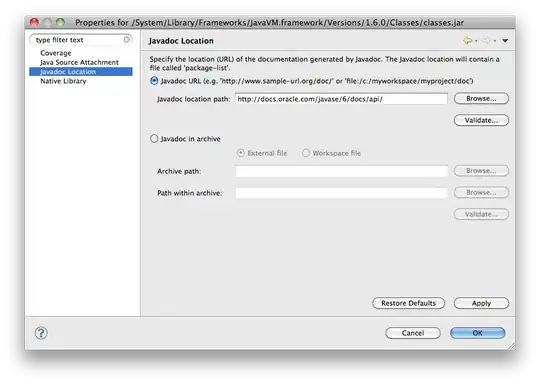
Task: Click Browse next to Javadoc location path
Action: (x=481, y=98)
